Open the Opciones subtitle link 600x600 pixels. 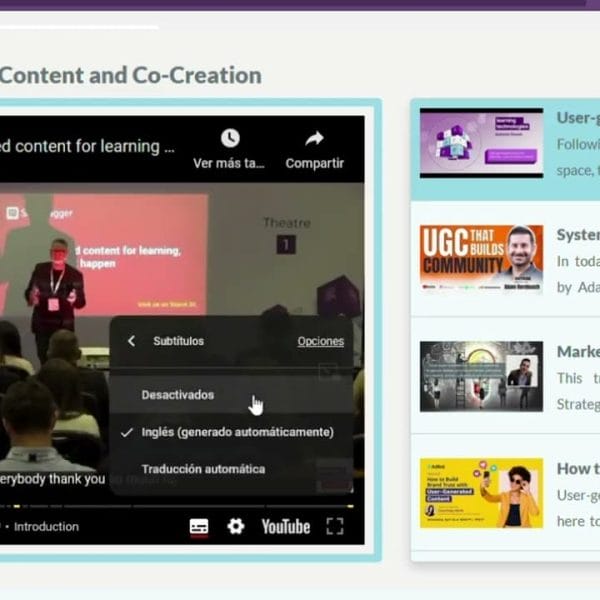321,341
